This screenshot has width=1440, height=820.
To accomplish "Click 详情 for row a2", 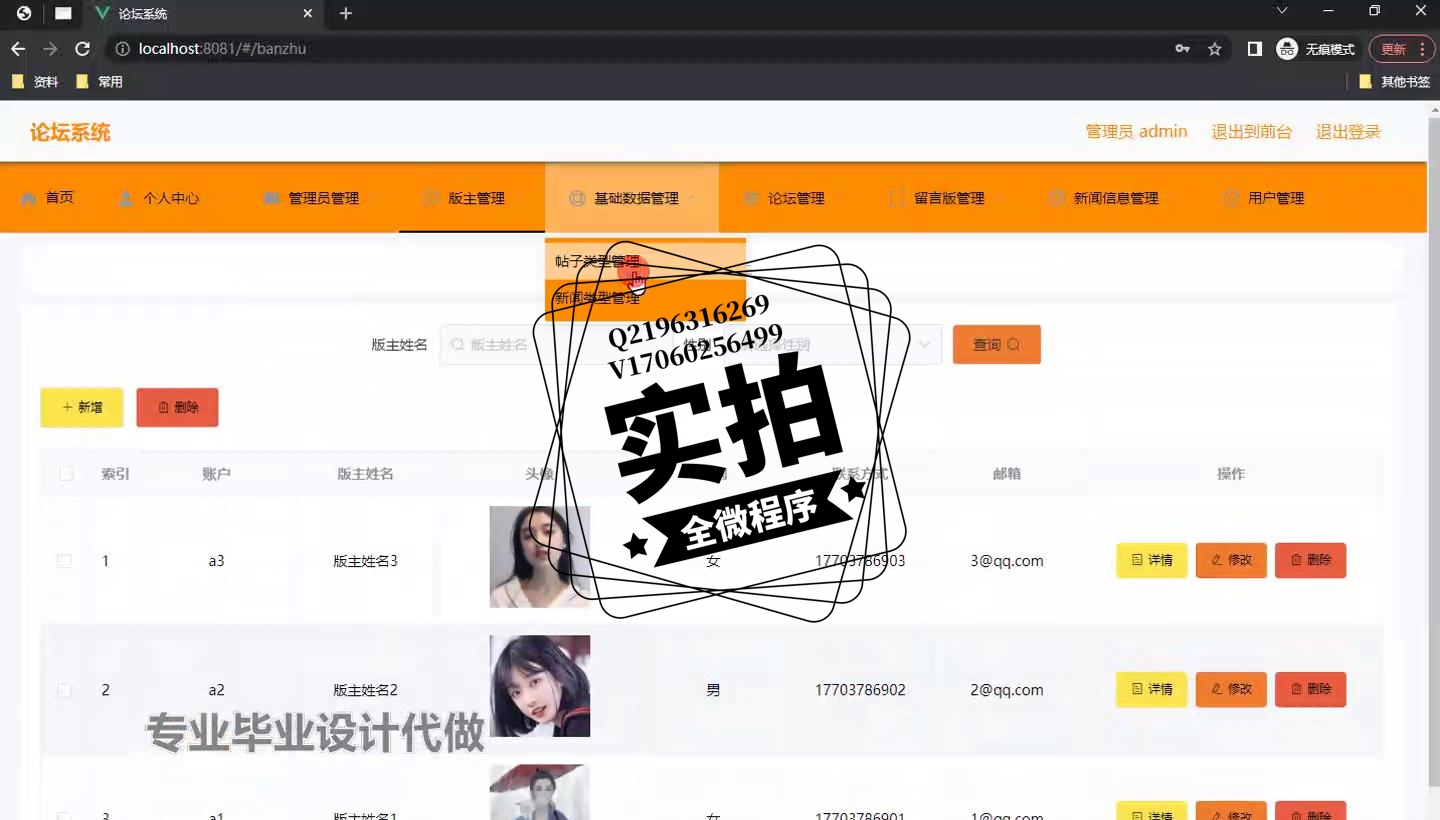I will coord(1152,690).
